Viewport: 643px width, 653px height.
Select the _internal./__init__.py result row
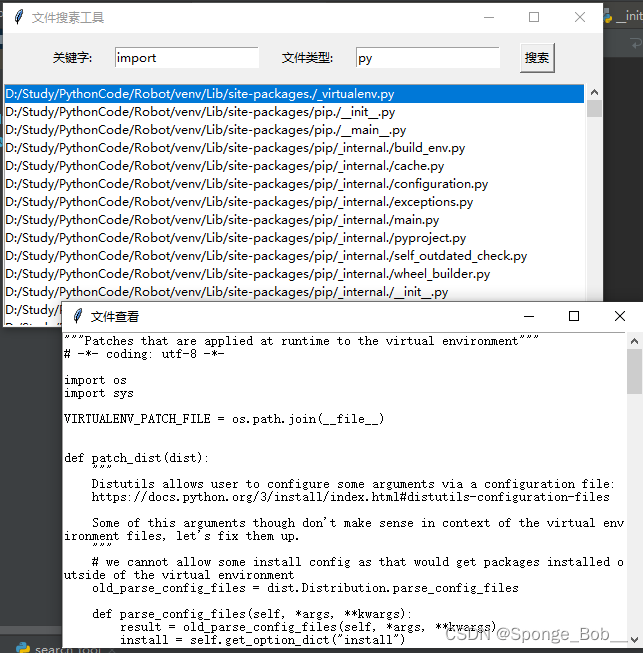(x=294, y=292)
